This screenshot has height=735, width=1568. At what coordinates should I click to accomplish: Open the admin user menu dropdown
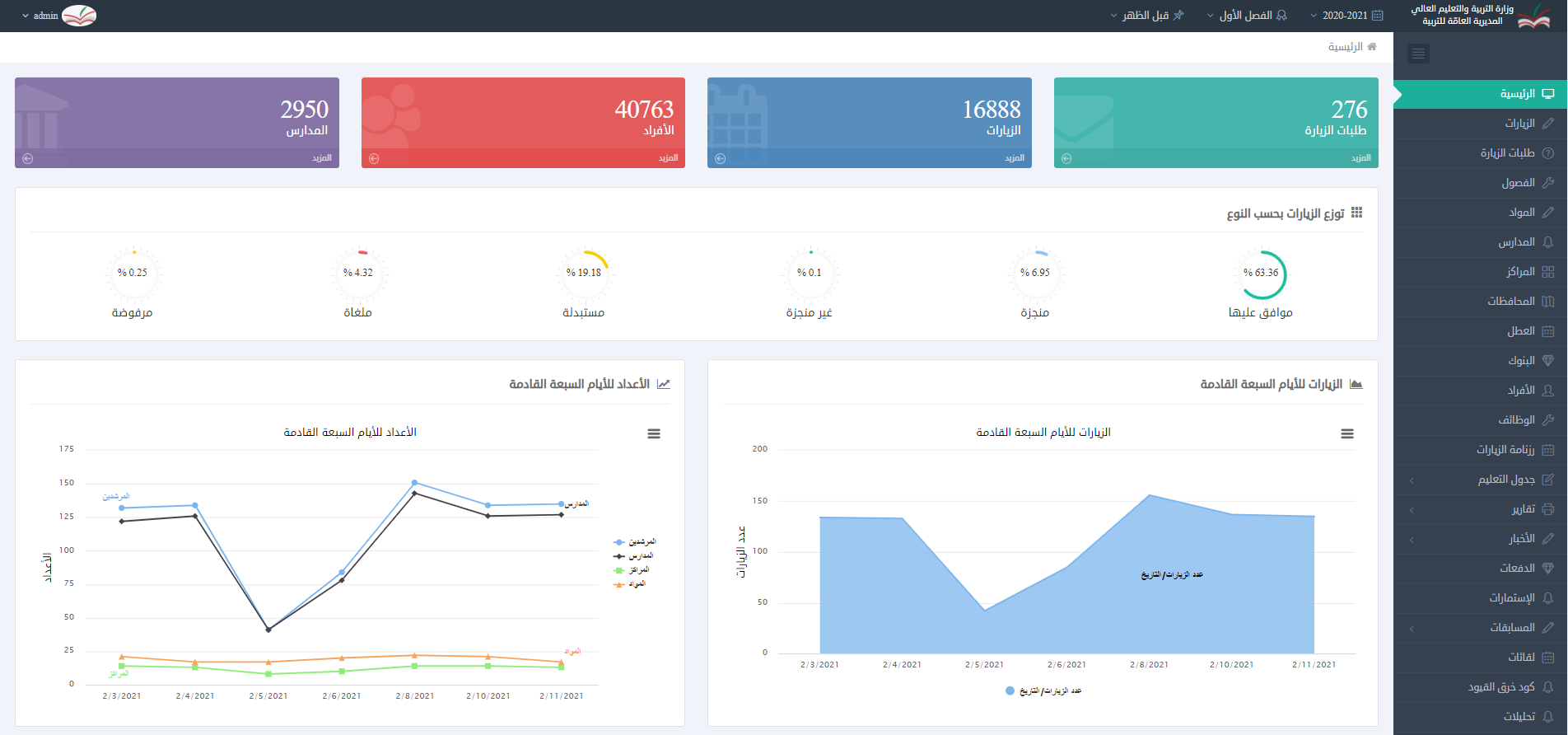(59, 16)
